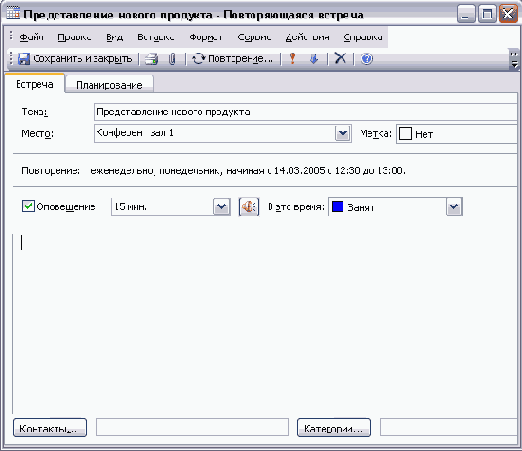Viewport: 522px width, 451px height.
Task: Expand the 15 мин. reminder time dropdown
Action: tap(222, 207)
